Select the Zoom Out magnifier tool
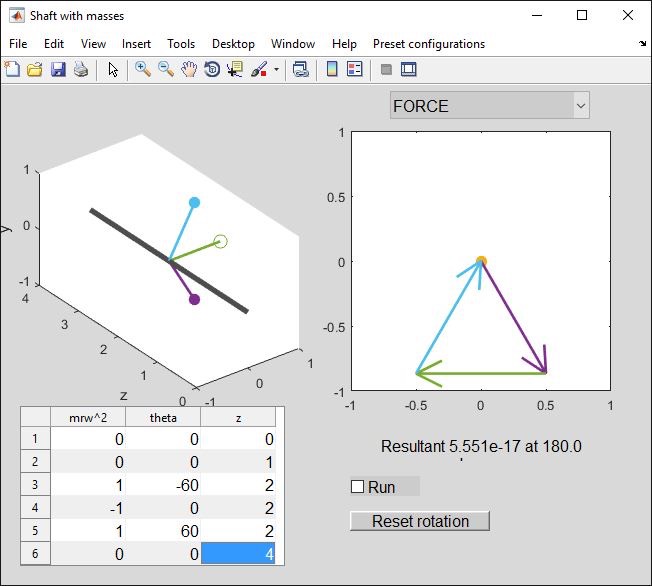 pyautogui.click(x=166, y=69)
